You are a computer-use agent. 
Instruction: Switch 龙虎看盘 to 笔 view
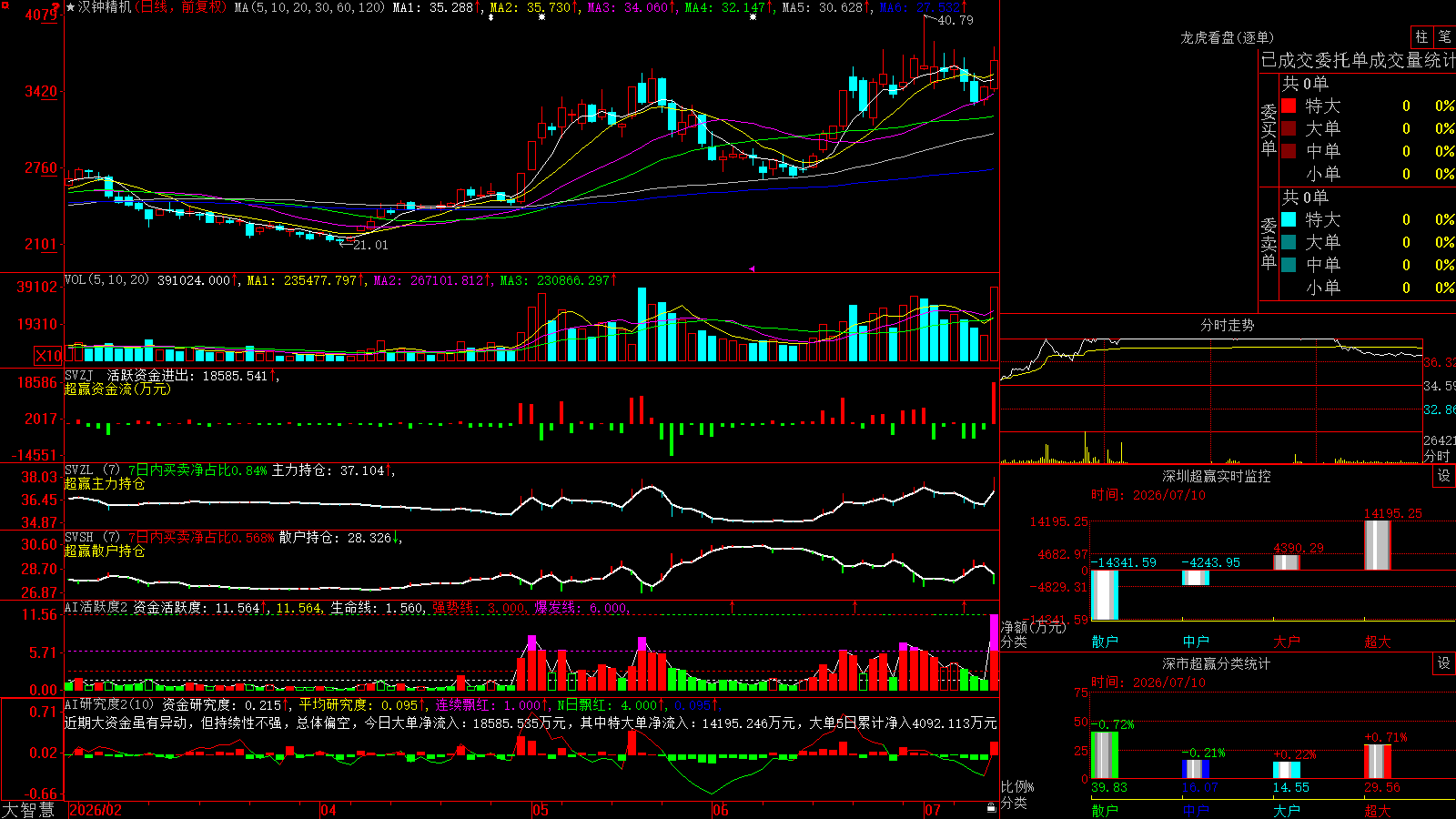[1444, 36]
